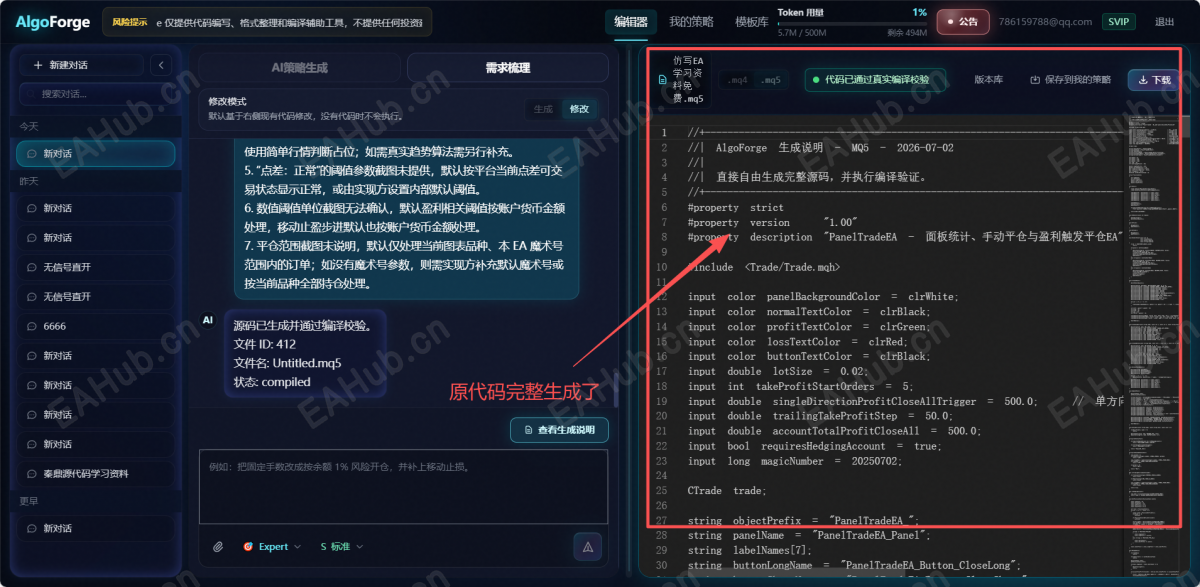The width and height of the screenshot is (1200, 587).
Task: Click the send message arrow button
Action: (588, 547)
